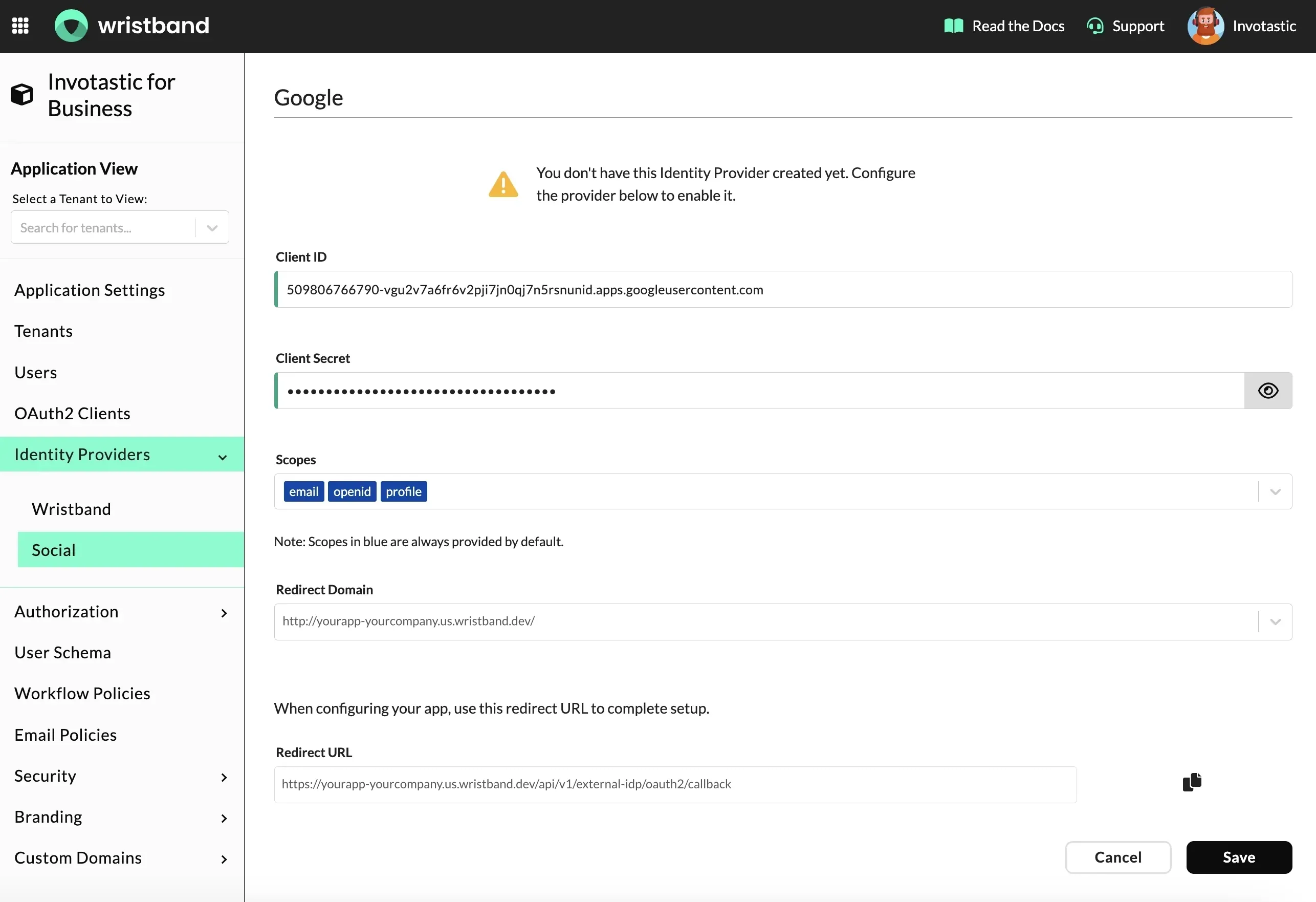
Task: Open the Read the Docs link
Action: 1018,26
